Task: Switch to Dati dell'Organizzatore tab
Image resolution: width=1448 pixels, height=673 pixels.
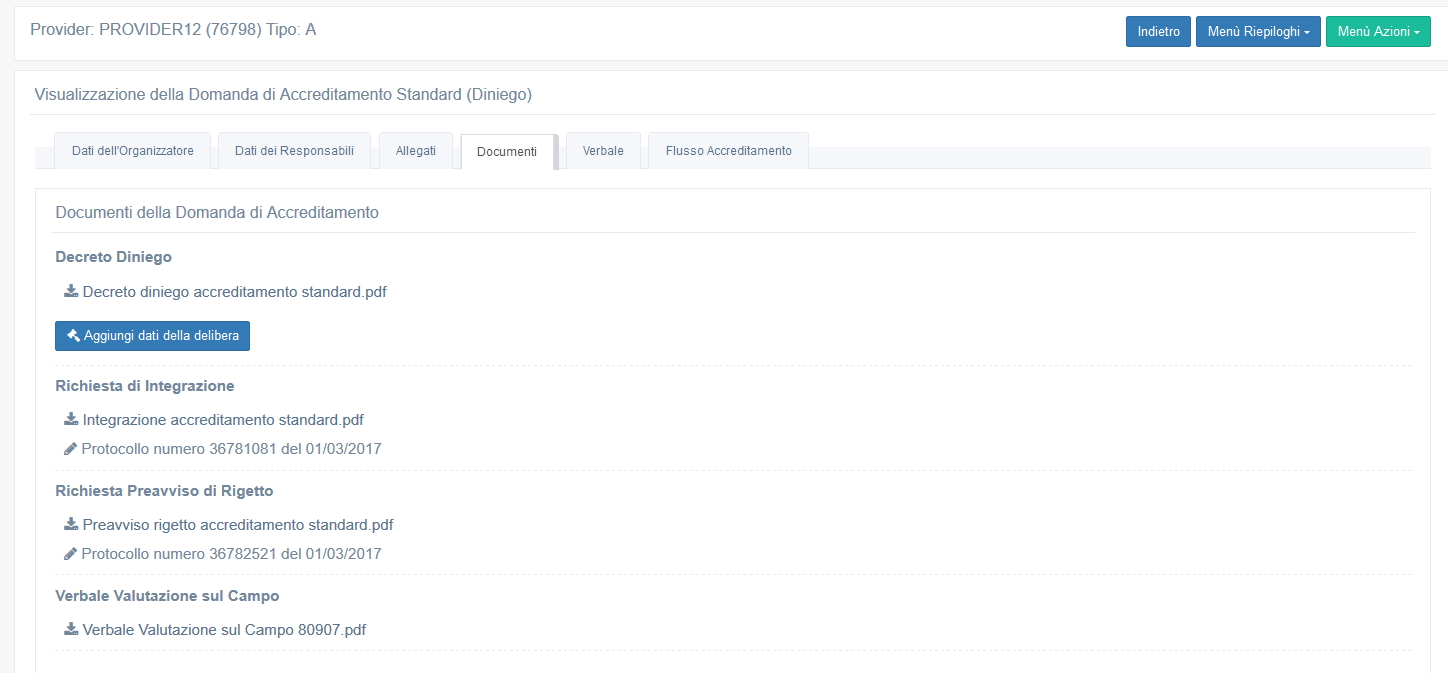Action: pyautogui.click(x=133, y=151)
